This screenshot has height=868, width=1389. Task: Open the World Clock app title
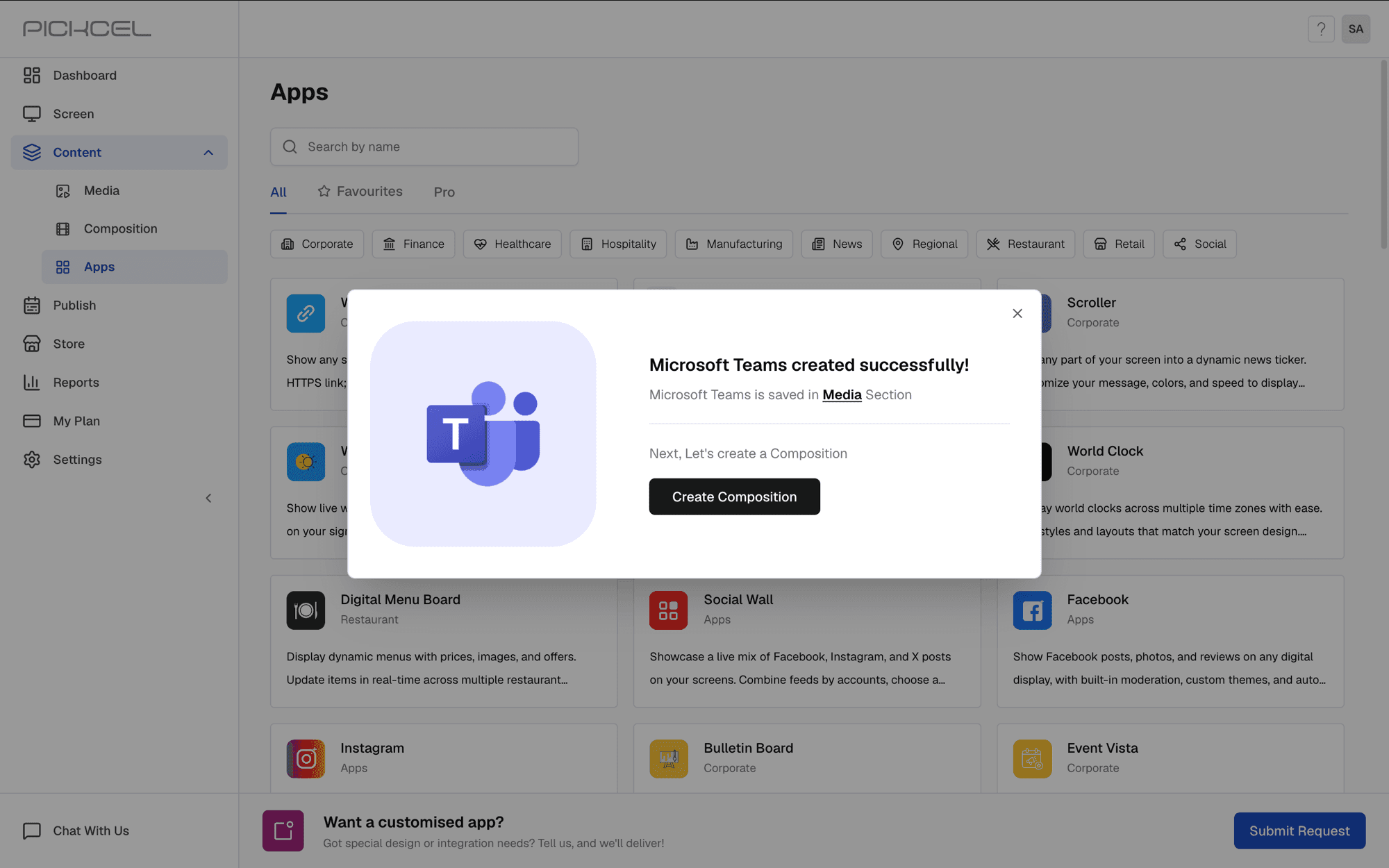pos(1105,451)
